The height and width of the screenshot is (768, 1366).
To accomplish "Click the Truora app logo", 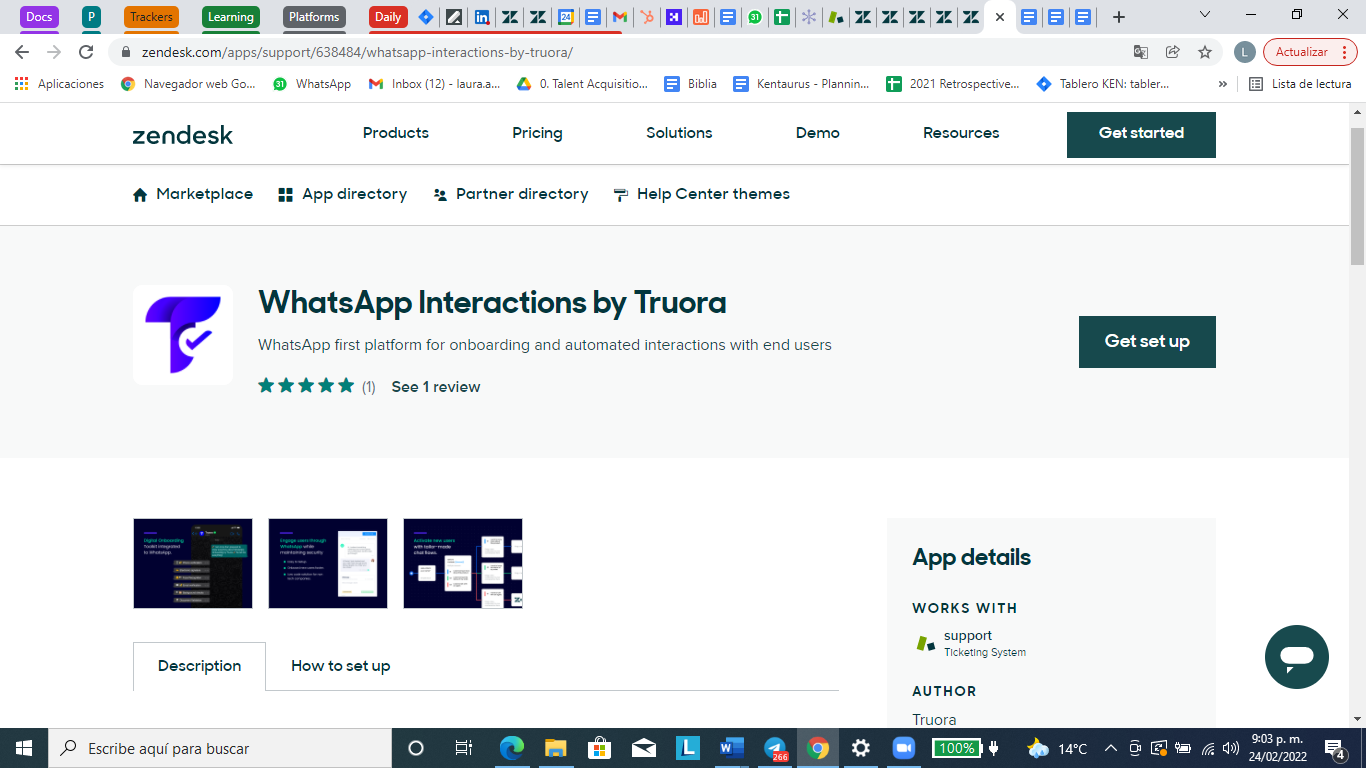I will tap(183, 335).
